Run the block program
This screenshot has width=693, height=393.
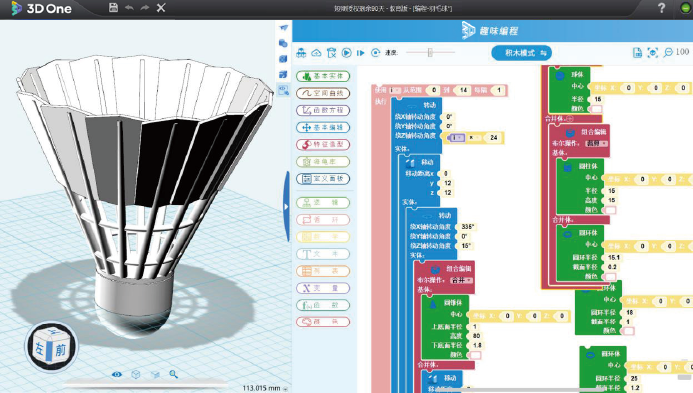click(x=347, y=53)
